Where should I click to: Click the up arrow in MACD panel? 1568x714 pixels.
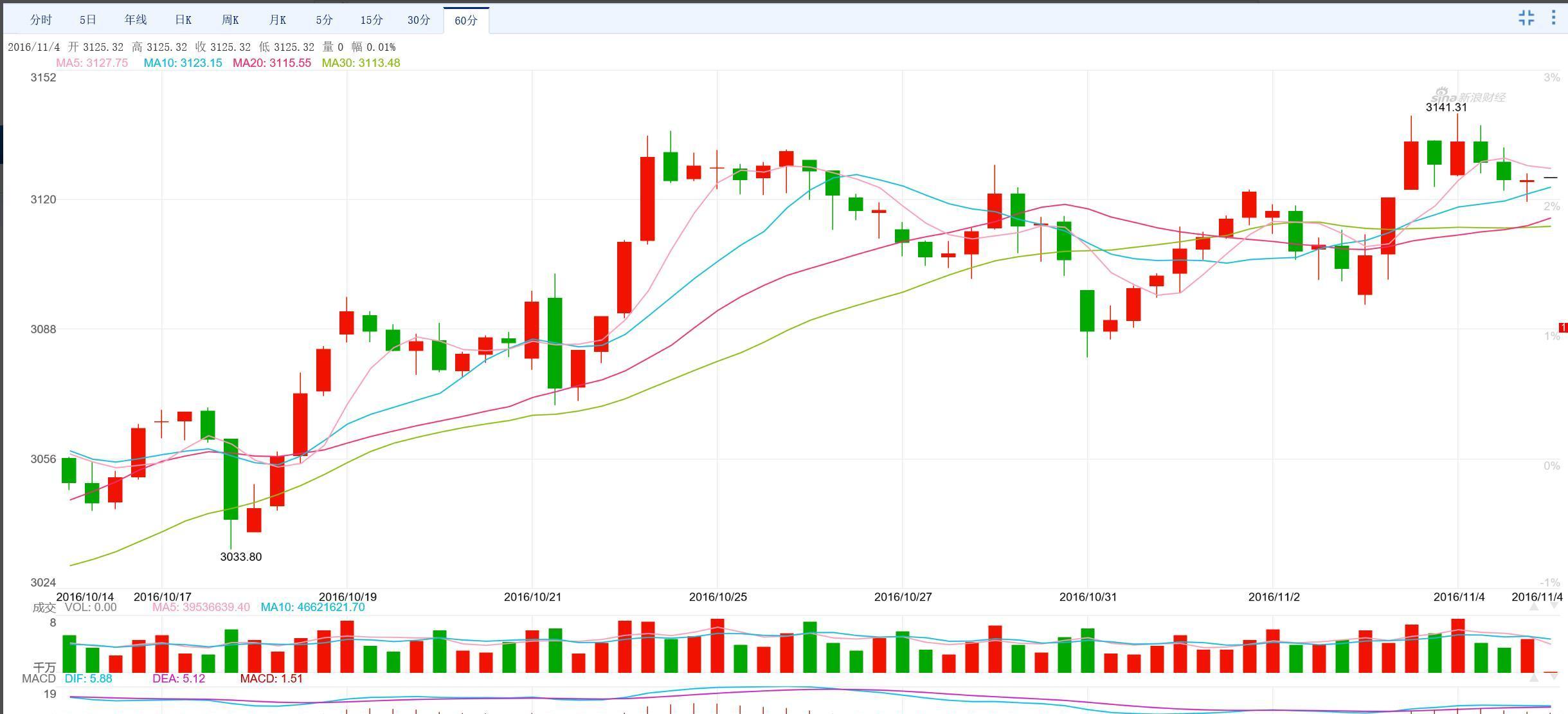[1534, 678]
